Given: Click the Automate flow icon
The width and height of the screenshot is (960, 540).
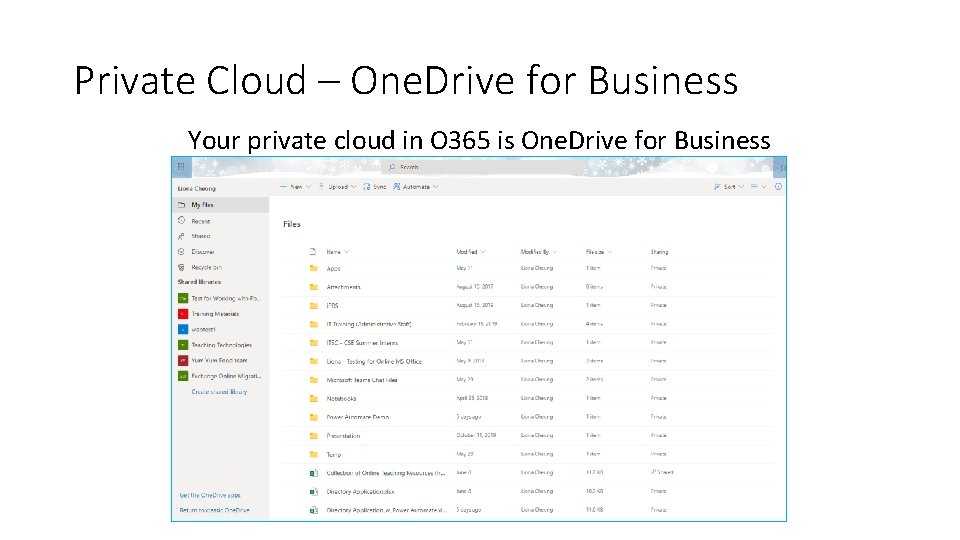Looking at the screenshot, I should coord(397,187).
